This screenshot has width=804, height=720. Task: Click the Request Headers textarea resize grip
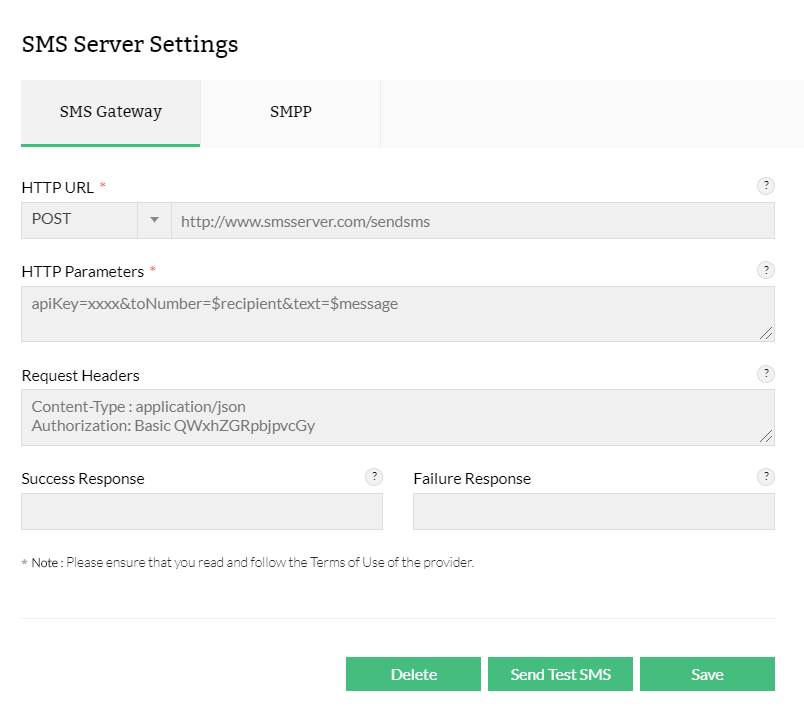coord(766,436)
